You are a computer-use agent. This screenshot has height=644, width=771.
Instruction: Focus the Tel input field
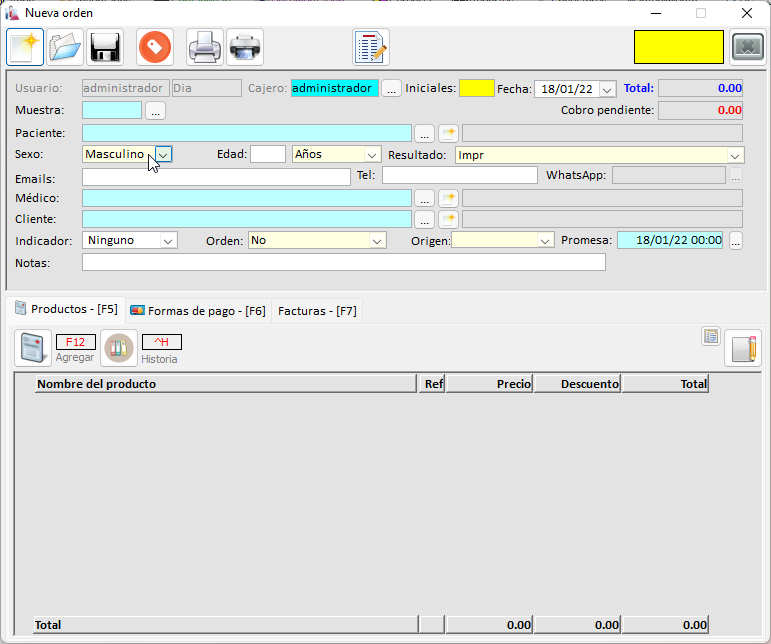click(460, 175)
